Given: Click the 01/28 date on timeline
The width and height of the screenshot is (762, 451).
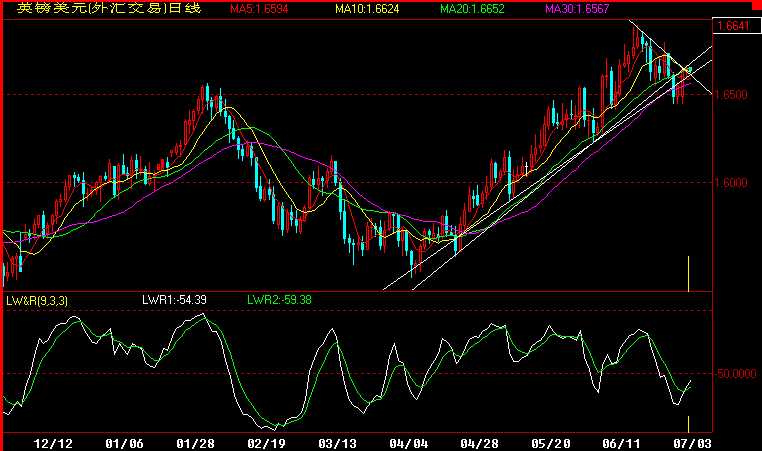Looking at the screenshot, I should click(195, 441).
